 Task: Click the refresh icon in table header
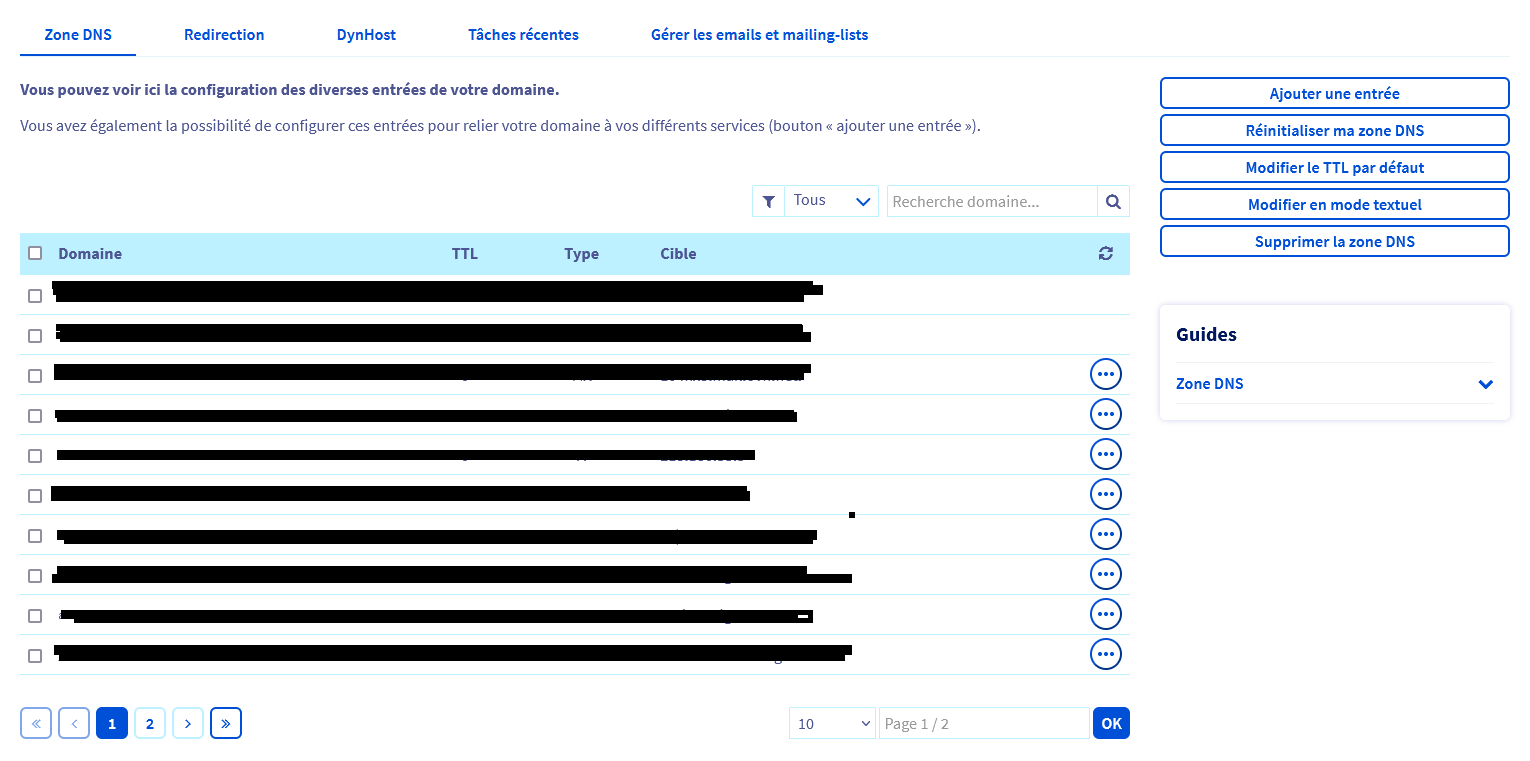pyautogui.click(x=1105, y=254)
